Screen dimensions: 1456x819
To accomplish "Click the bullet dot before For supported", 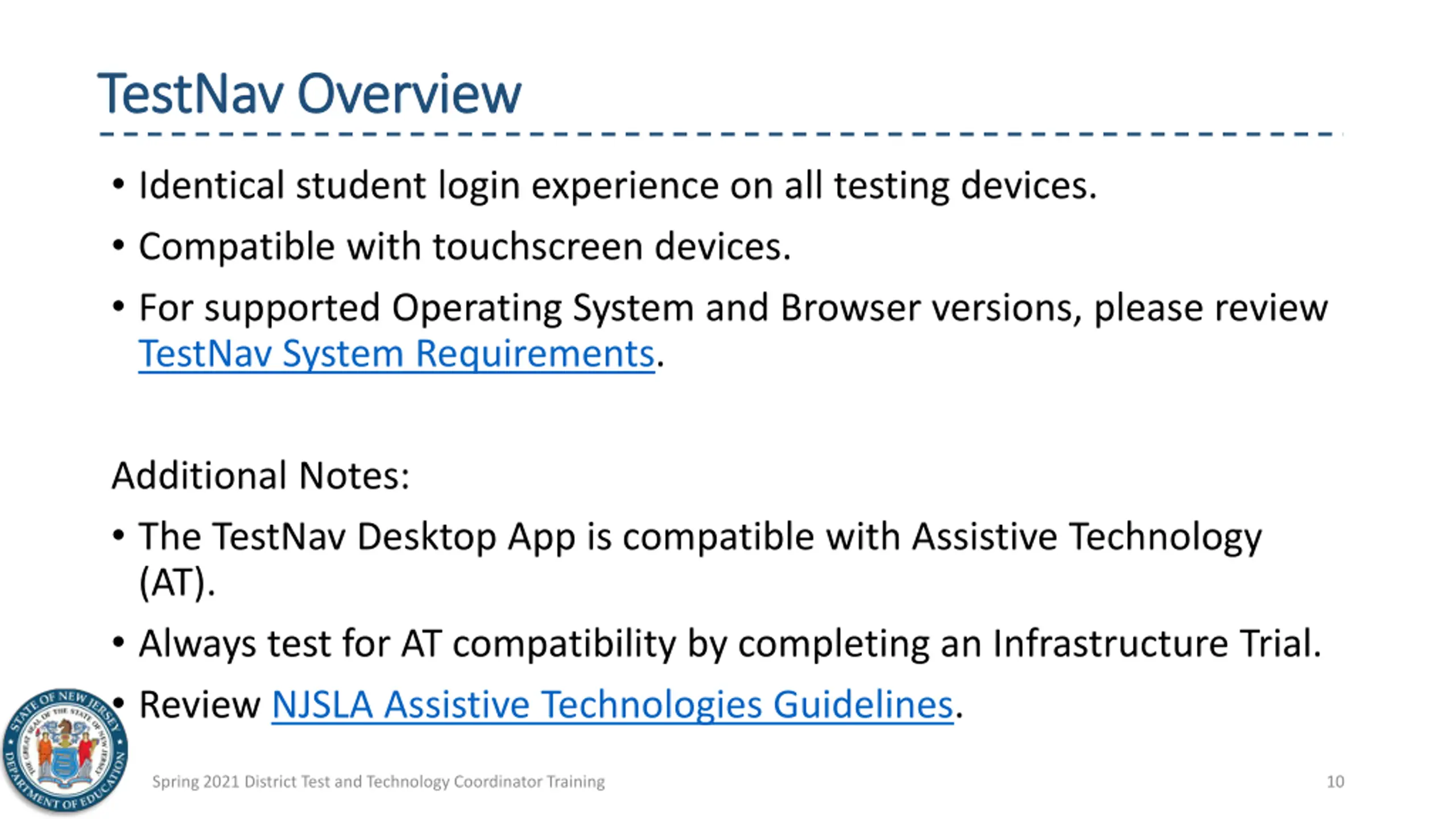I will [x=118, y=307].
